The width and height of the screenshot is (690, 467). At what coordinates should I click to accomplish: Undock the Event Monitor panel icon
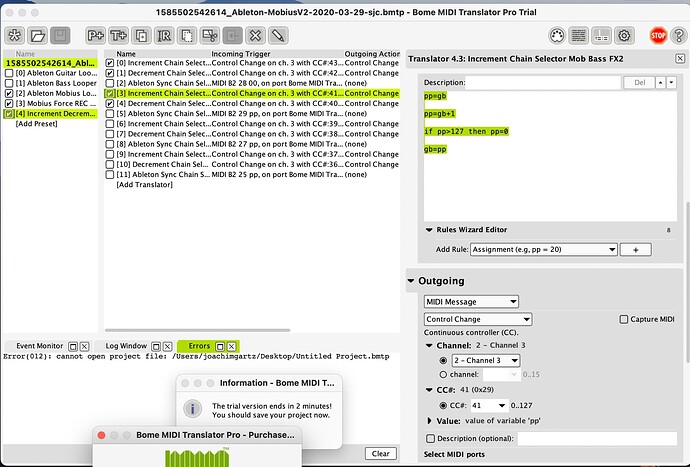73,346
